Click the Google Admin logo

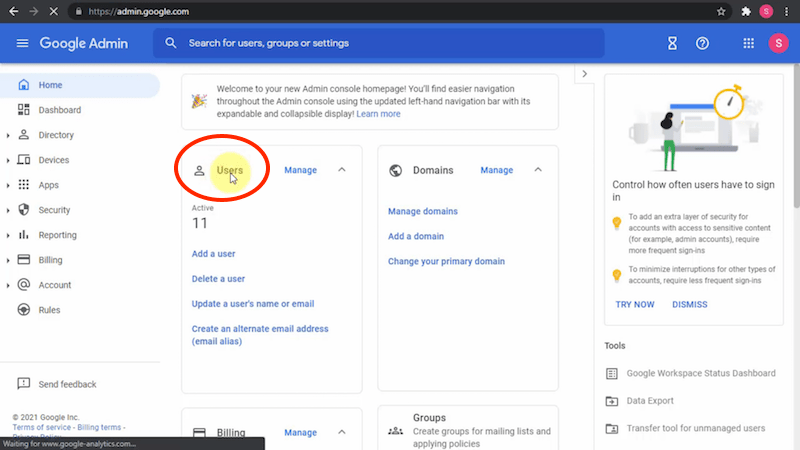click(x=84, y=43)
